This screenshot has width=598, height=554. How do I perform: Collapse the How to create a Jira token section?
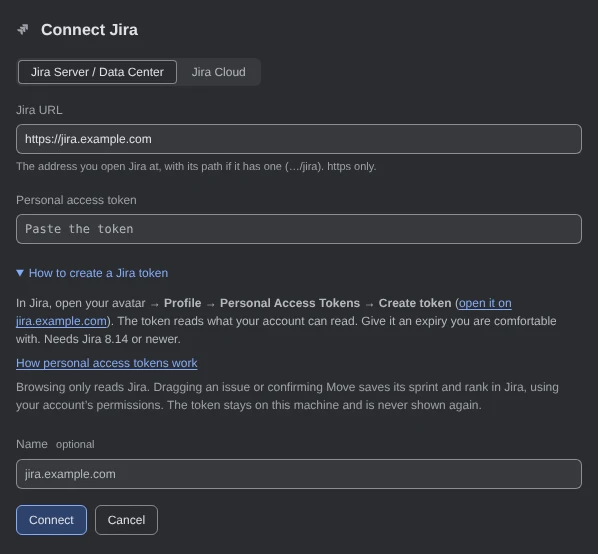point(92,273)
